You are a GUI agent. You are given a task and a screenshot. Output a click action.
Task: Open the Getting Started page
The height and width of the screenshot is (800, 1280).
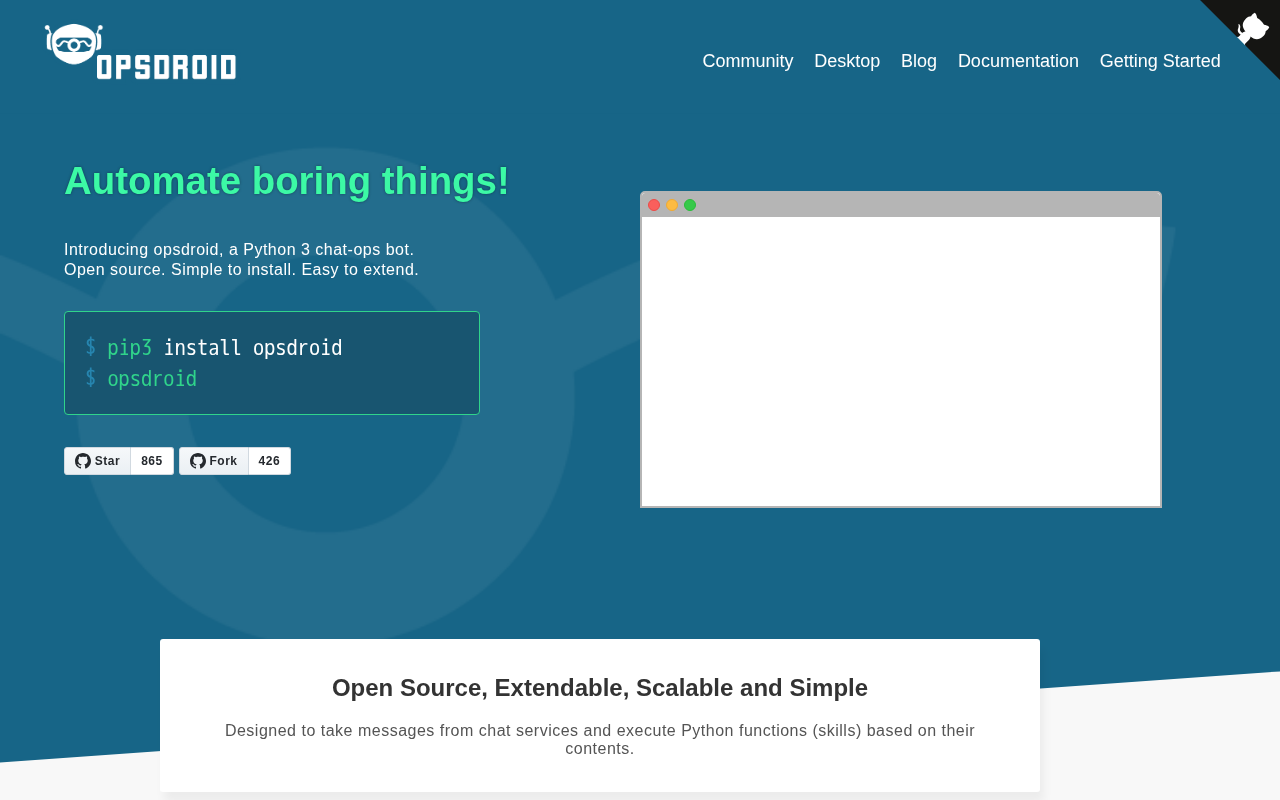click(x=1160, y=61)
